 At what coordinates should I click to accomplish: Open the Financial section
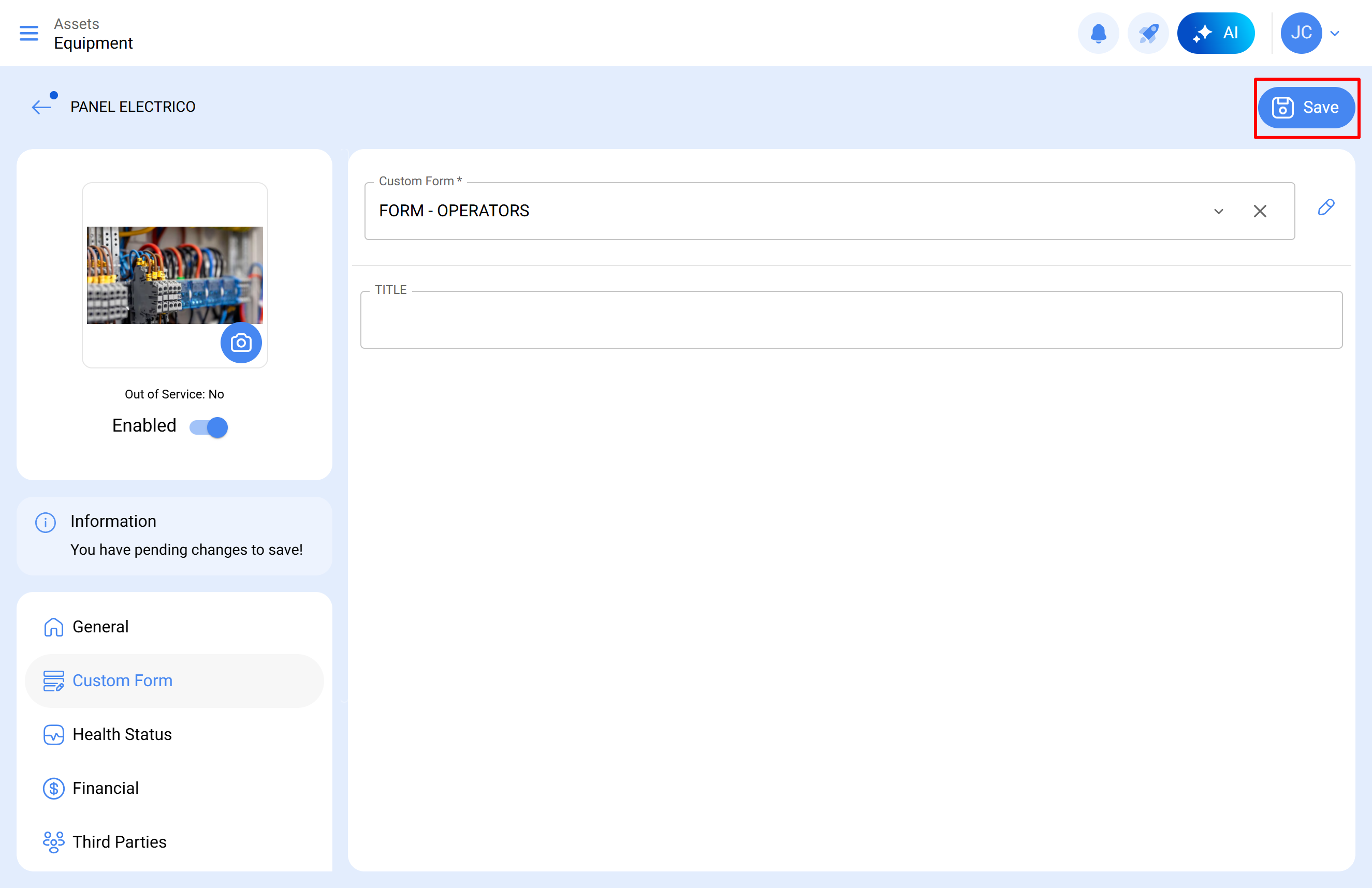pos(106,788)
